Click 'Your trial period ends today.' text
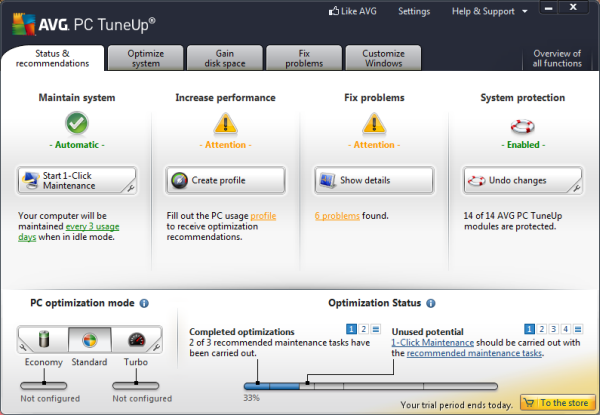The height and width of the screenshot is (415, 600). pyautogui.click(x=456, y=405)
